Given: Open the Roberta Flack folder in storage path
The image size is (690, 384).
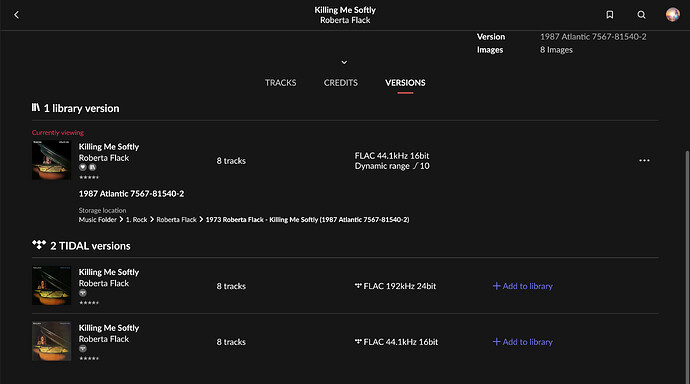Looking at the screenshot, I should click(176, 219).
